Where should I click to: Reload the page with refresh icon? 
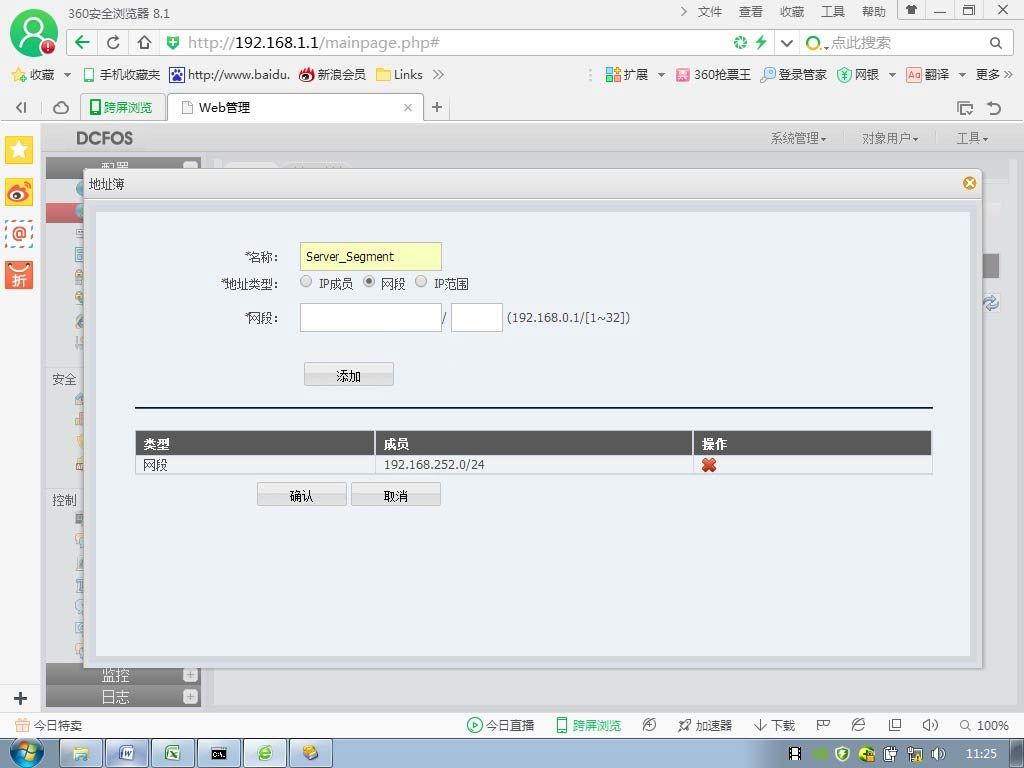point(113,42)
